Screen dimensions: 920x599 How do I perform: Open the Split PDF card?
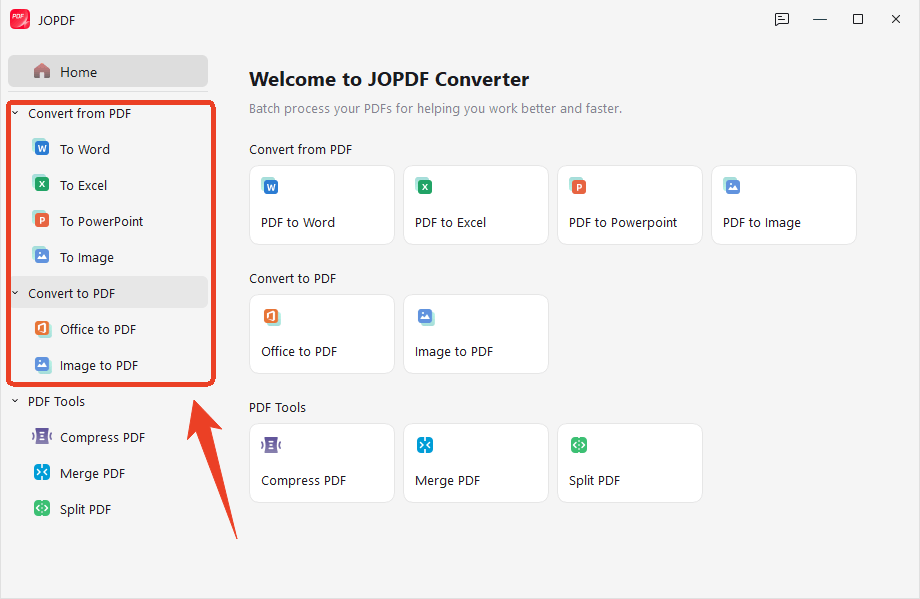(x=630, y=463)
